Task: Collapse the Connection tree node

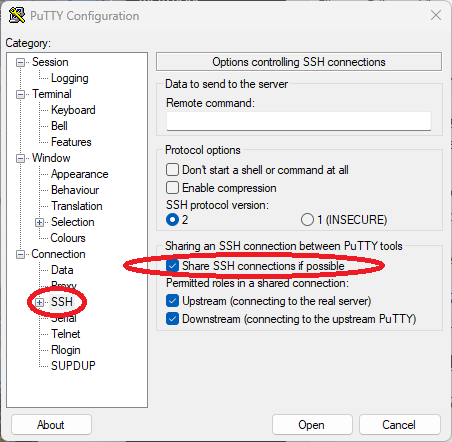Action: (x=20, y=254)
